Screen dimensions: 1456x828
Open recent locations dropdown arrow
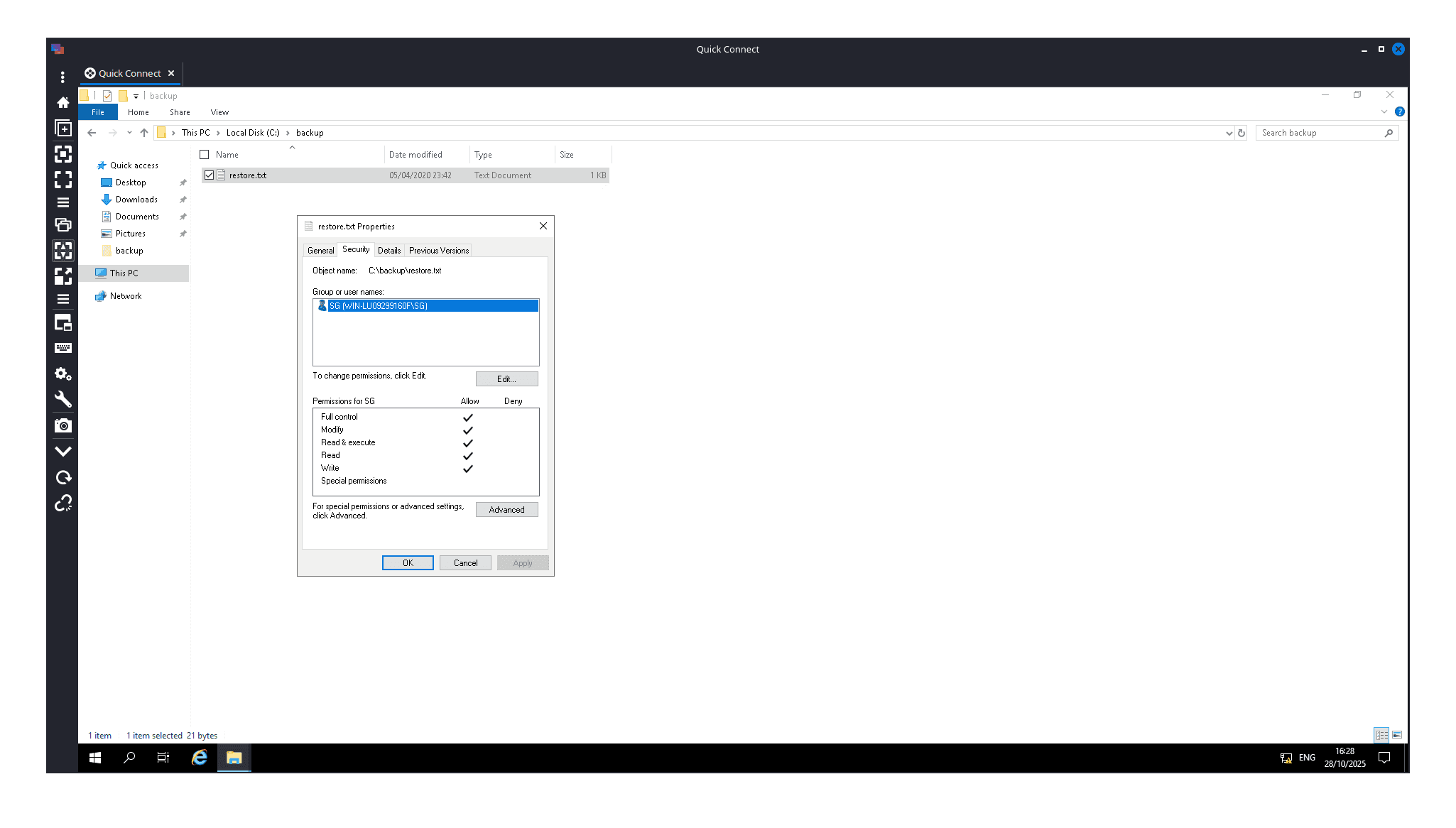pyautogui.click(x=129, y=133)
